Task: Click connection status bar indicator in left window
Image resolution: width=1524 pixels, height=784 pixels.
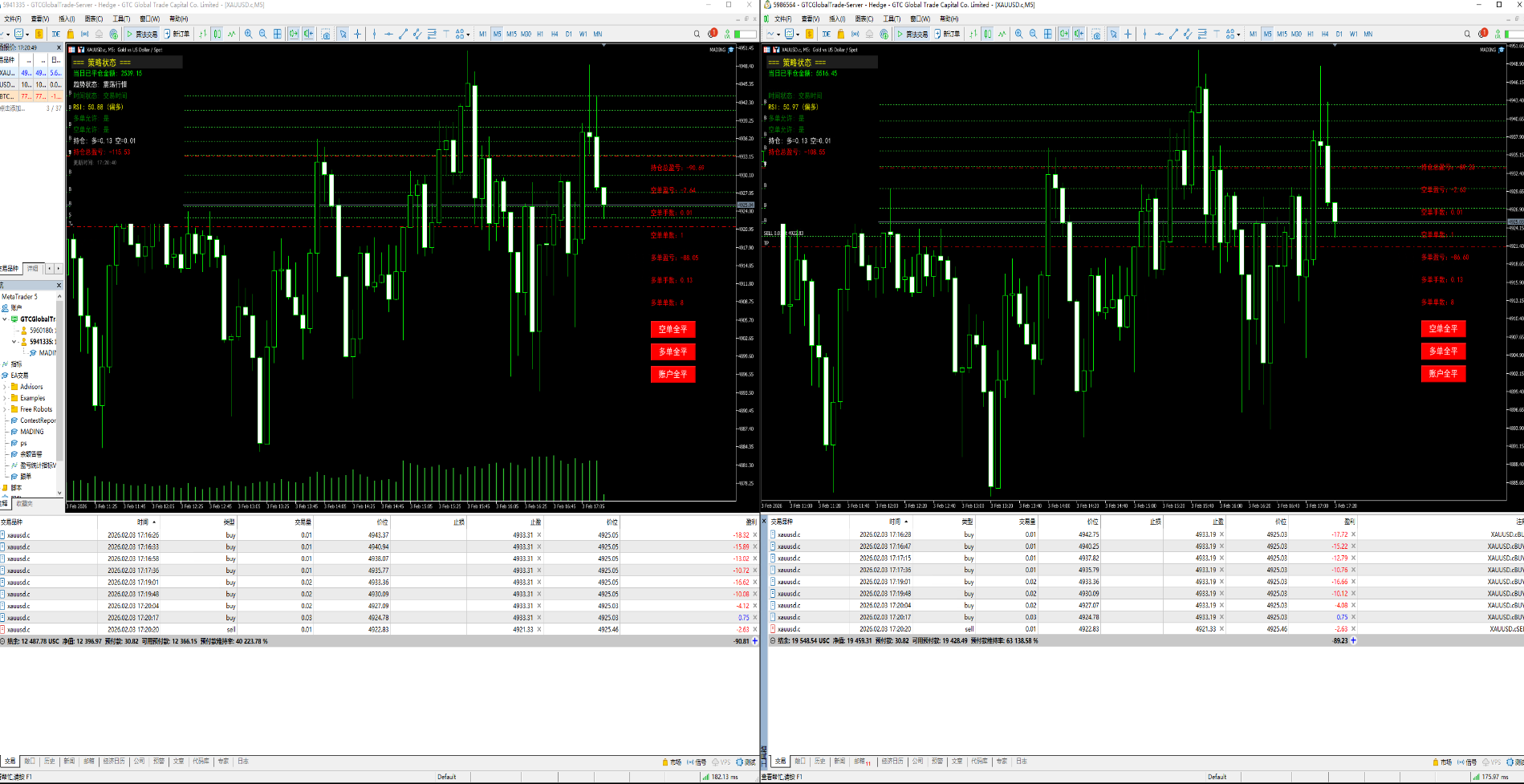Action: click(720, 777)
